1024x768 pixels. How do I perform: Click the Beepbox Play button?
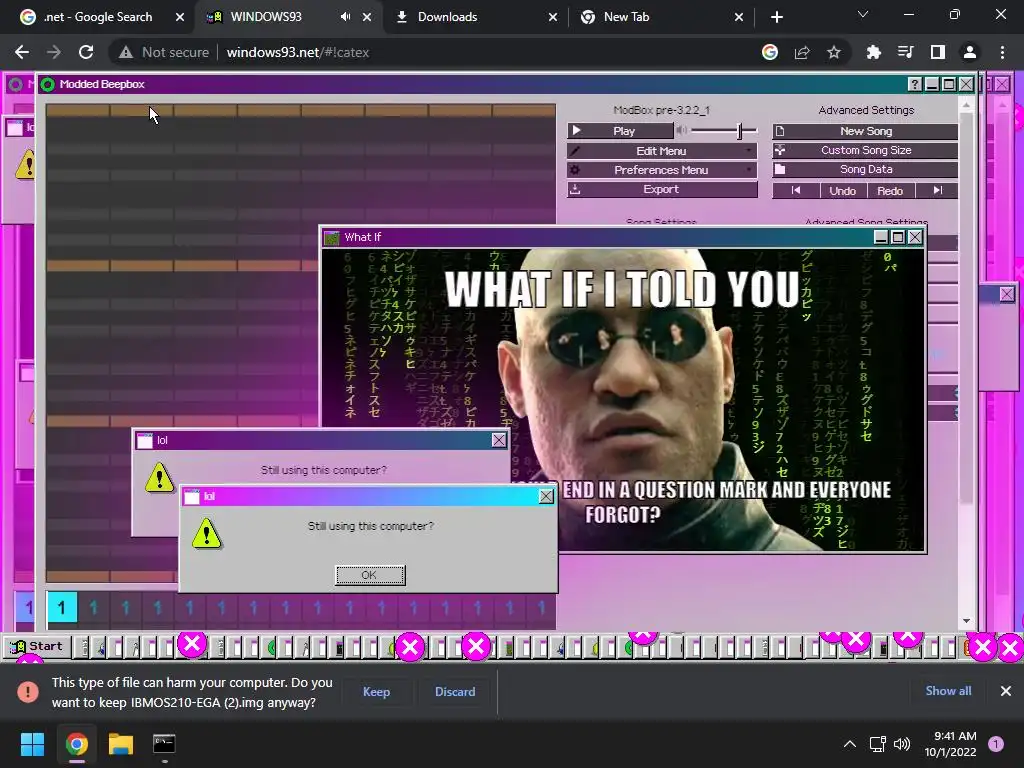[x=620, y=131]
